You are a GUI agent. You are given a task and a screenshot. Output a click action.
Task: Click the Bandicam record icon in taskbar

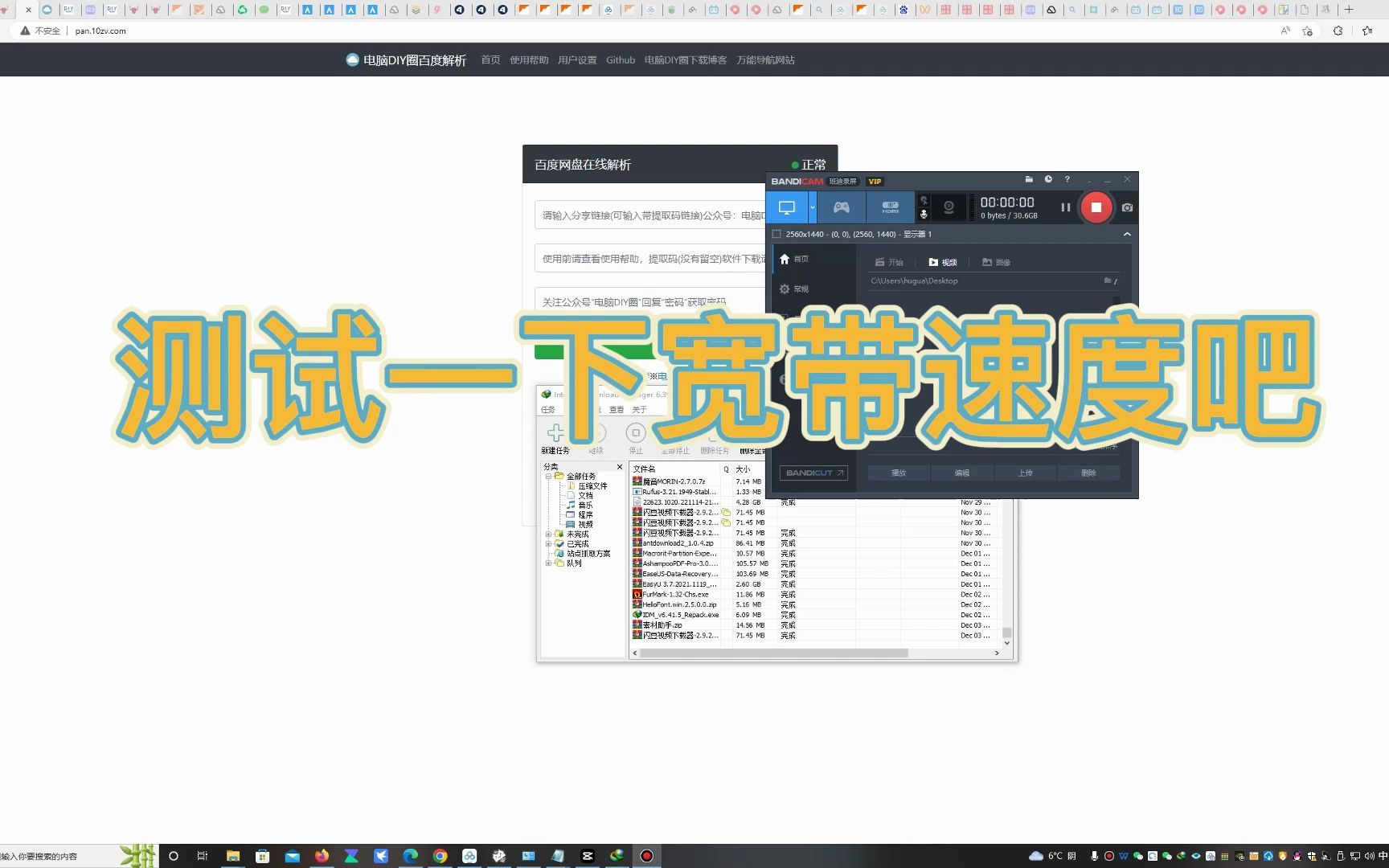[646, 856]
